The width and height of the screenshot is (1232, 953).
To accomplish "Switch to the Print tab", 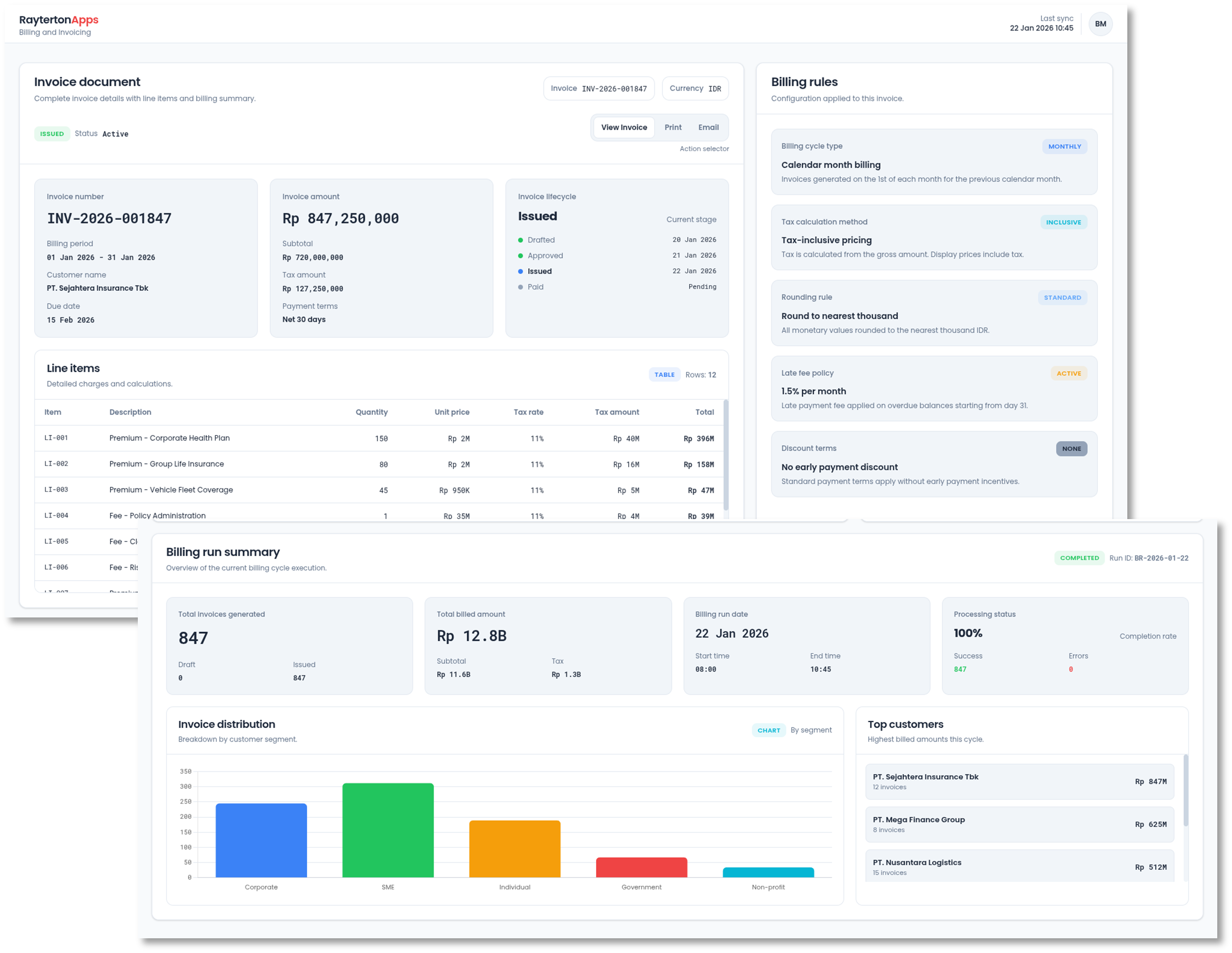I will coord(672,127).
